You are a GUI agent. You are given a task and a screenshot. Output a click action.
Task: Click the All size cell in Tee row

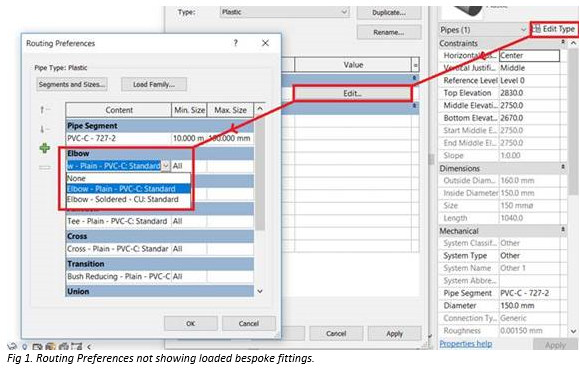pyautogui.click(x=189, y=221)
